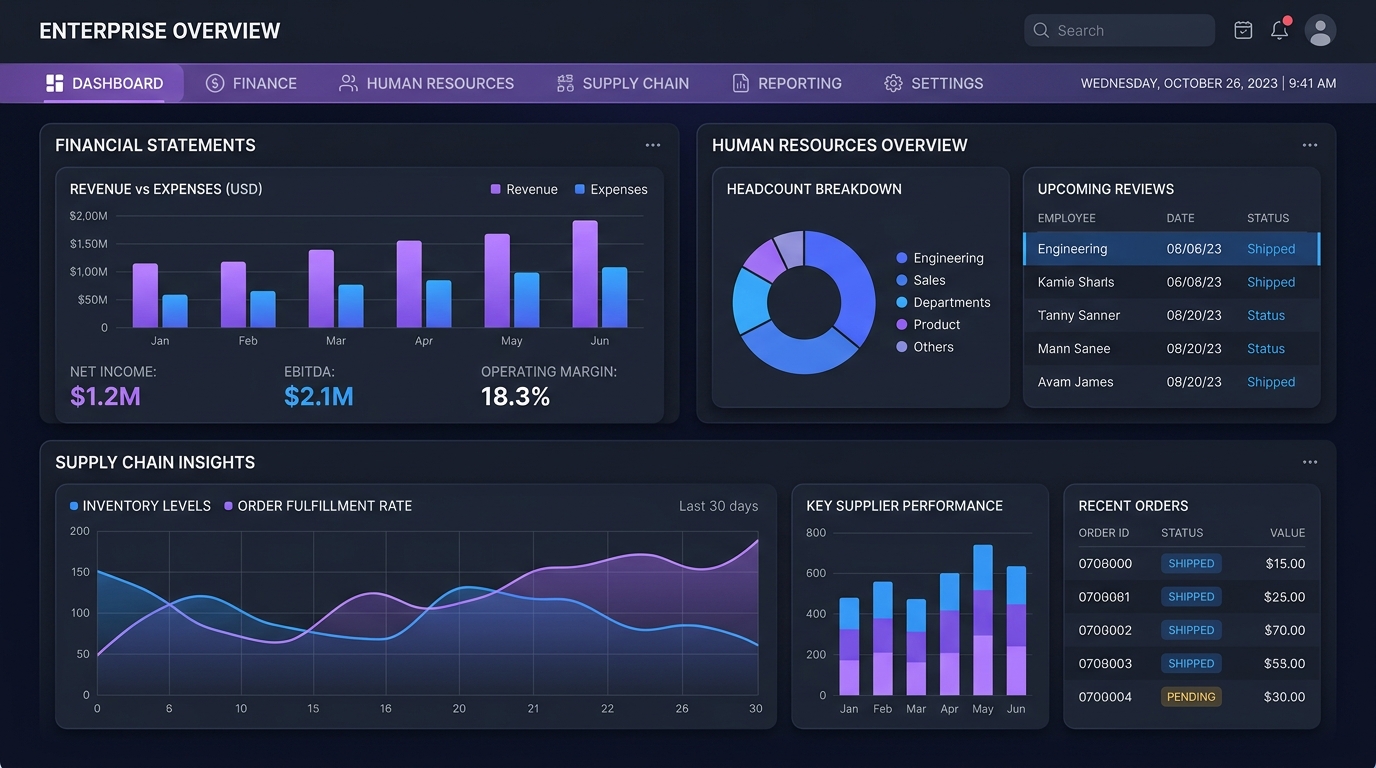Click the Dashboard grid icon
Image resolution: width=1376 pixels, height=768 pixels.
click(55, 83)
